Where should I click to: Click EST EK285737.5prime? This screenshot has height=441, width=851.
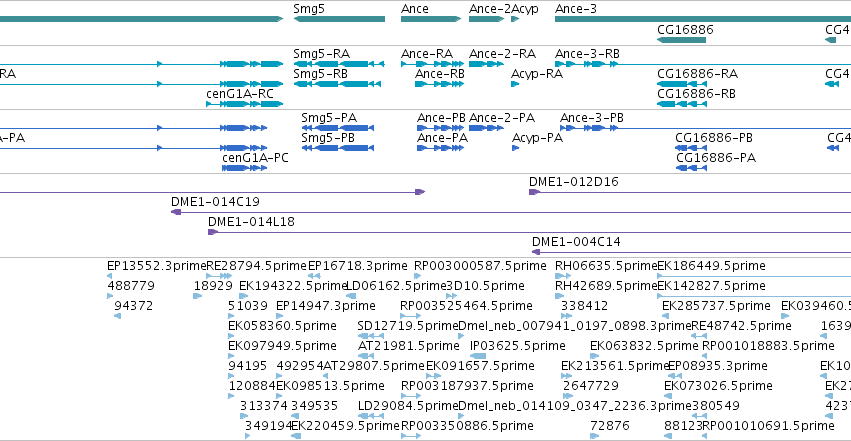coord(716,306)
